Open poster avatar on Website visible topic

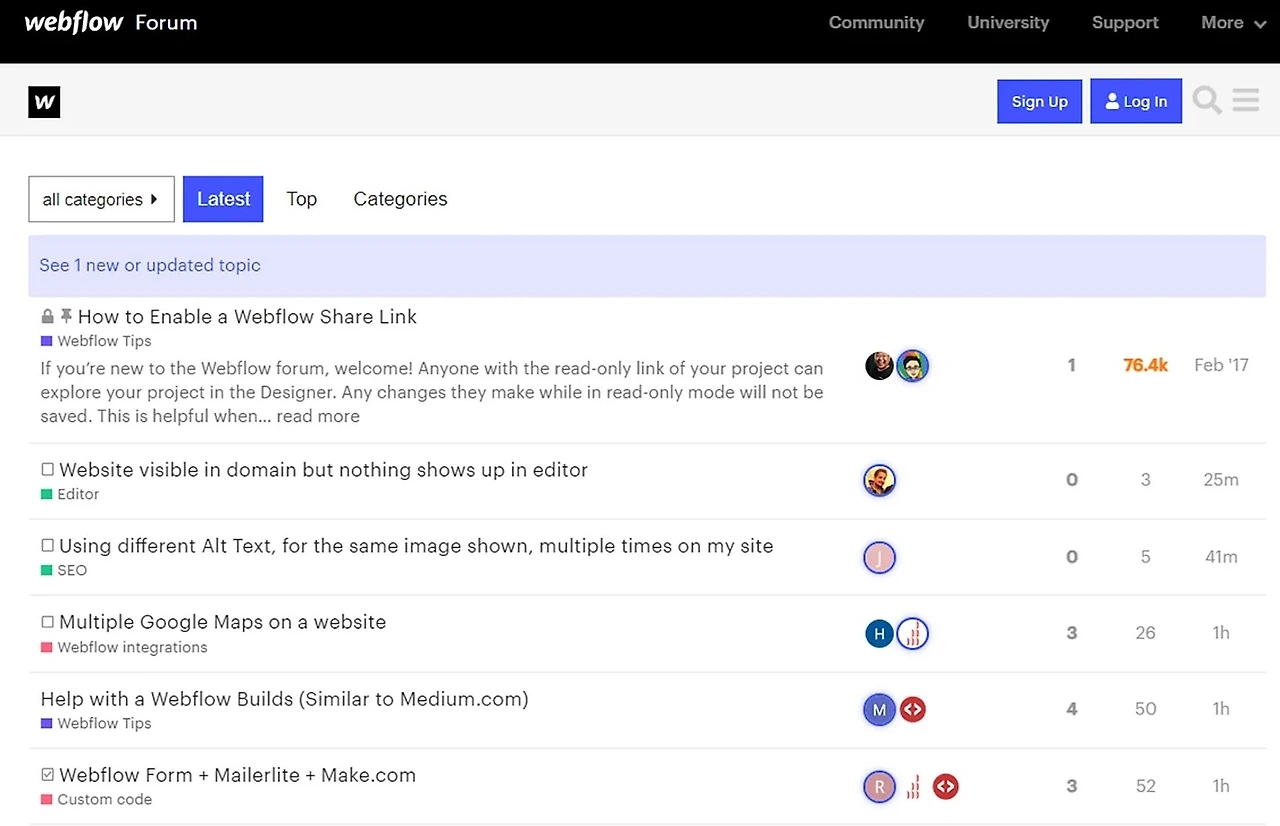coord(879,481)
